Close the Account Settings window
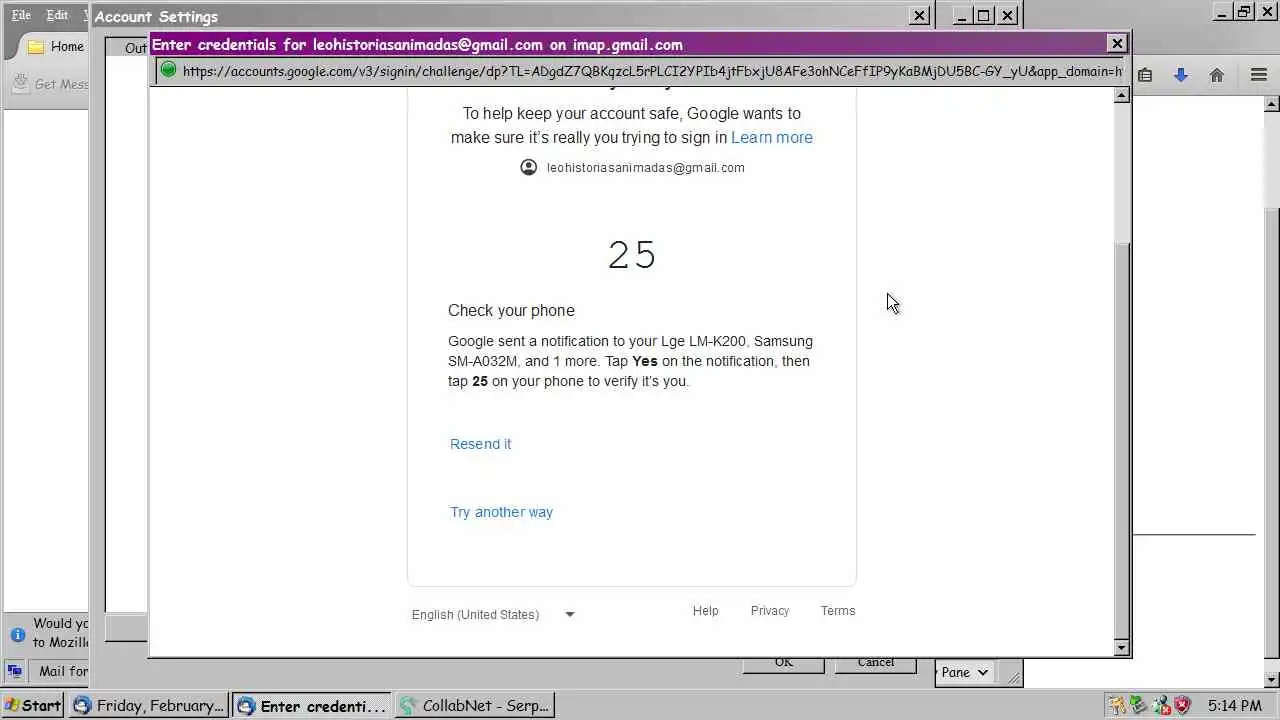The image size is (1280, 720). (919, 15)
